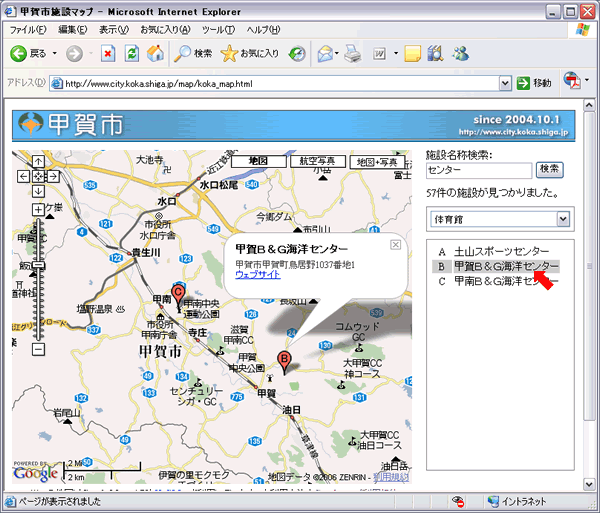Image resolution: width=600 pixels, height=513 pixels.
Task: Open the お気に入り favorites star button
Action: click(249, 54)
